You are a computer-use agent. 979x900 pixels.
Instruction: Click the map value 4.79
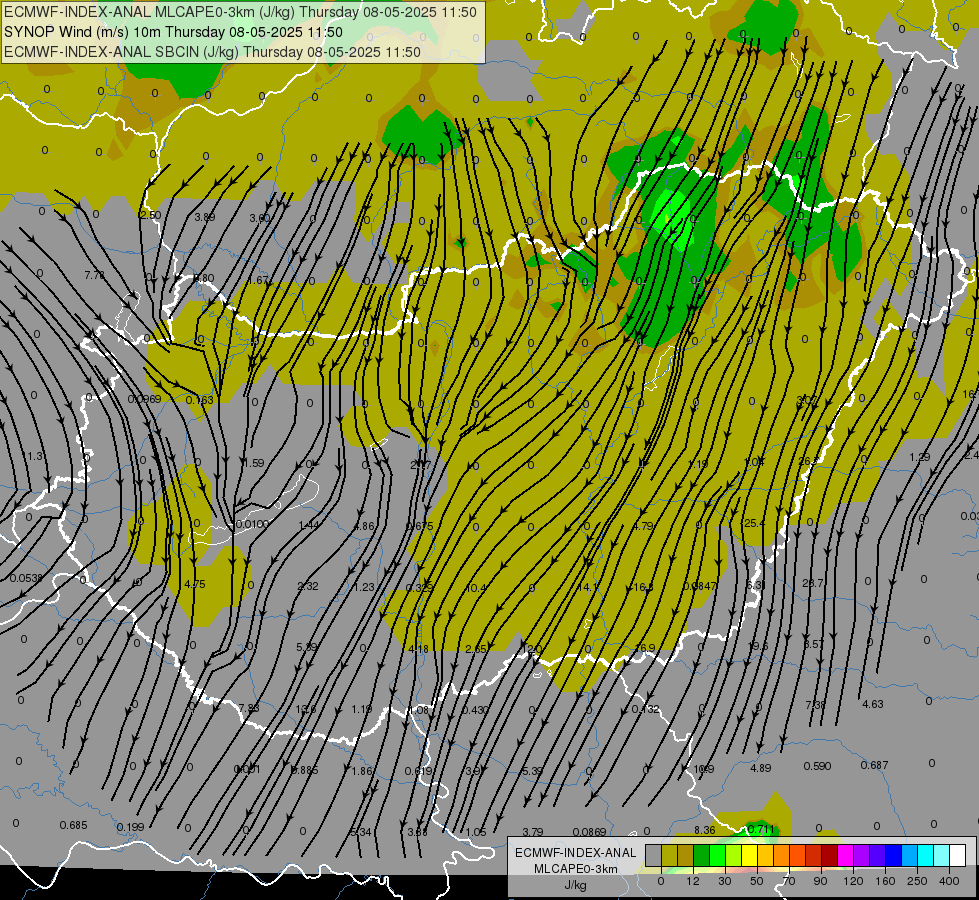tap(643, 526)
